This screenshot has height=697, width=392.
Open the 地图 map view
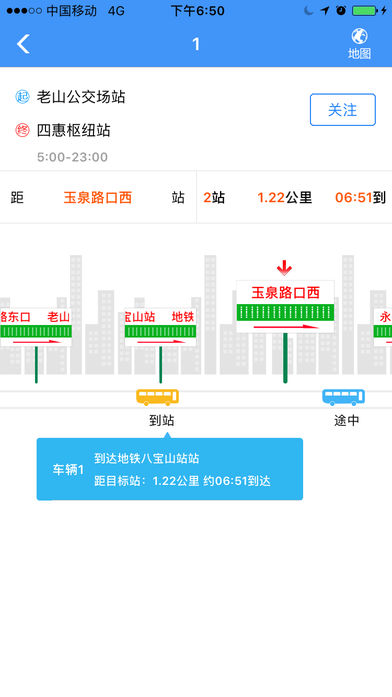tap(359, 44)
